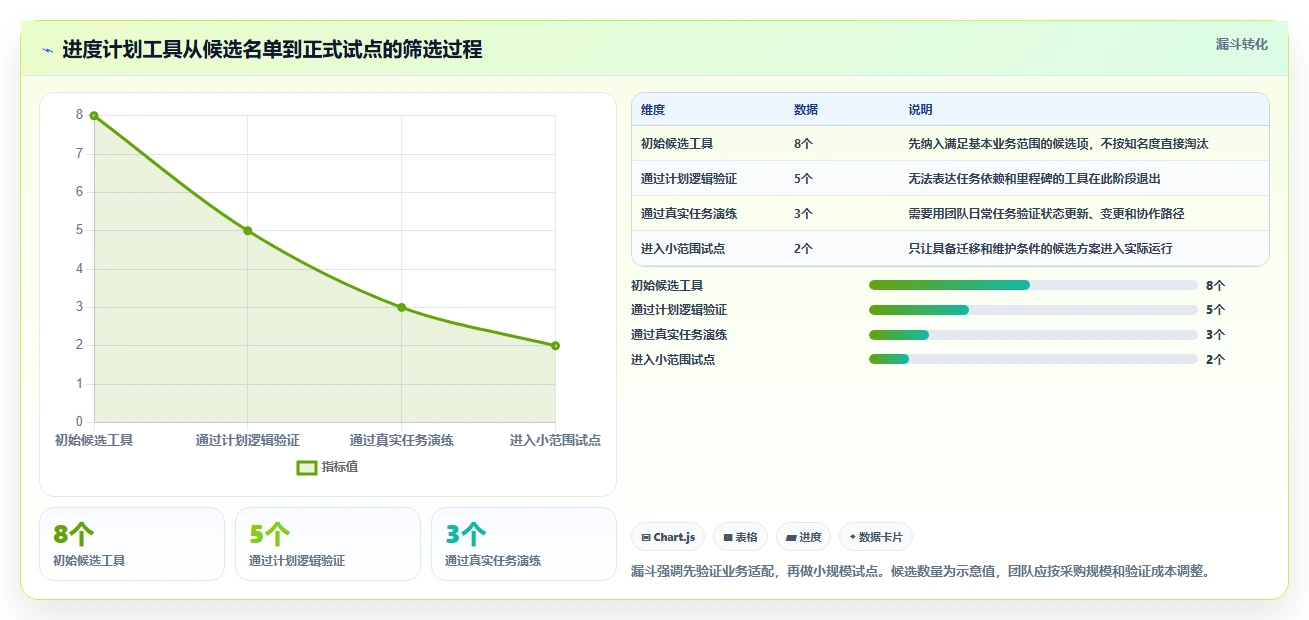The width and height of the screenshot is (1309, 620).
Task: Click the 进入小范围试点 progress list label
Action: pyautogui.click(x=673, y=360)
